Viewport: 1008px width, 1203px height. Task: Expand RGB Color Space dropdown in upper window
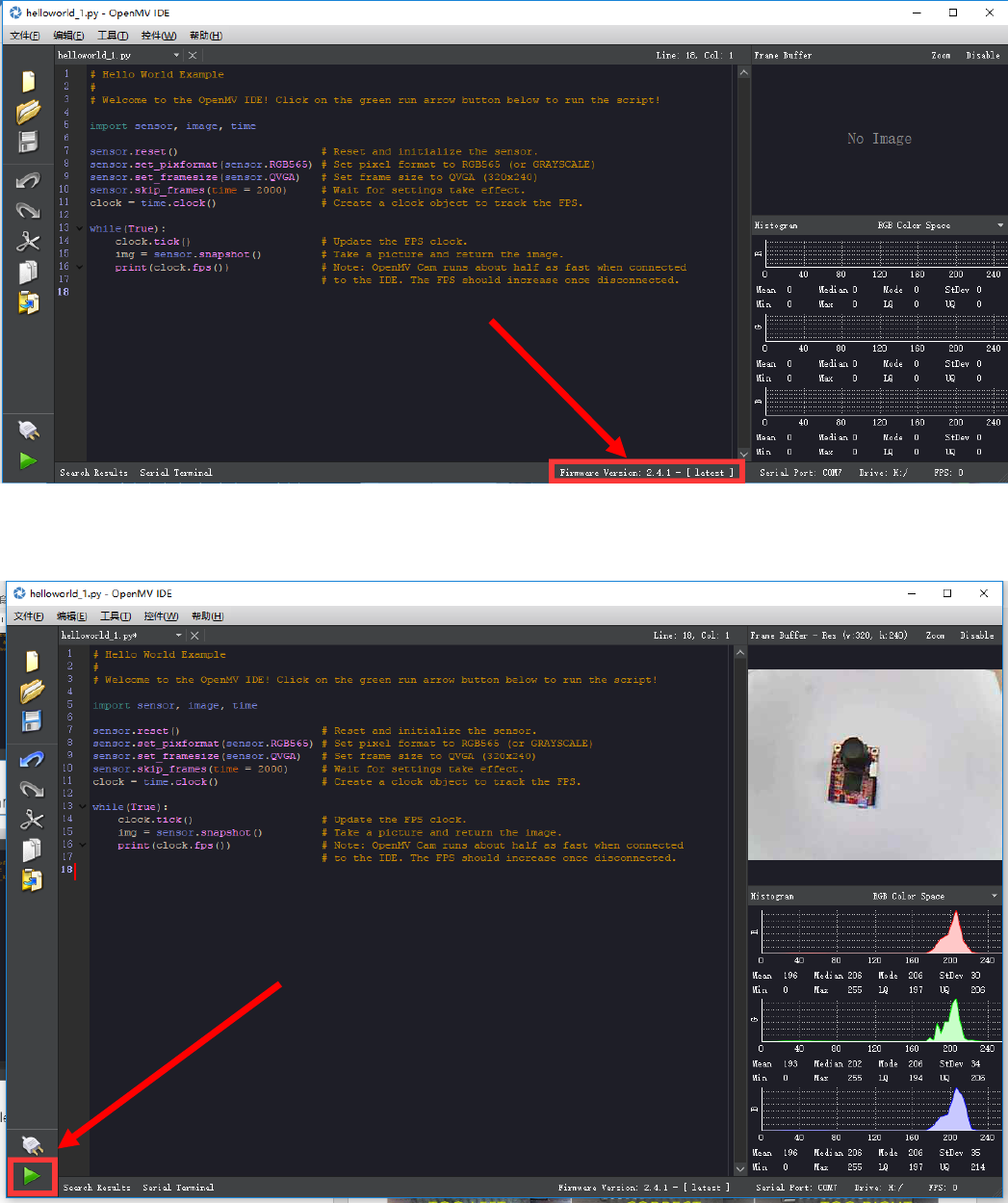[1000, 225]
